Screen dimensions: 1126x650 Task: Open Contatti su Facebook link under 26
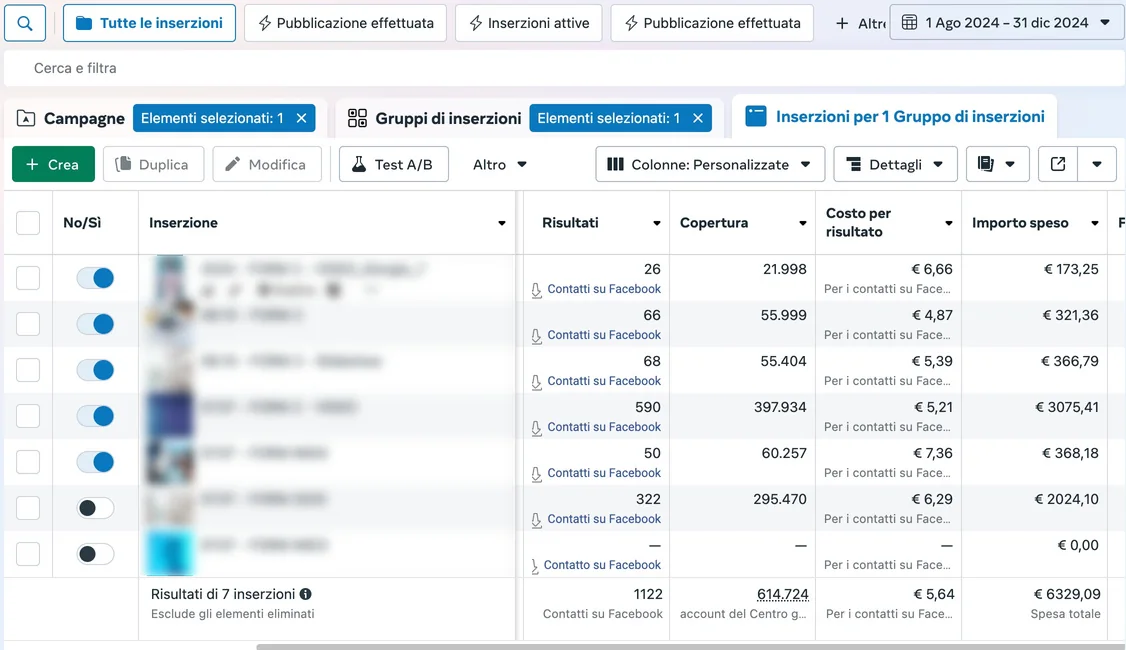point(604,289)
